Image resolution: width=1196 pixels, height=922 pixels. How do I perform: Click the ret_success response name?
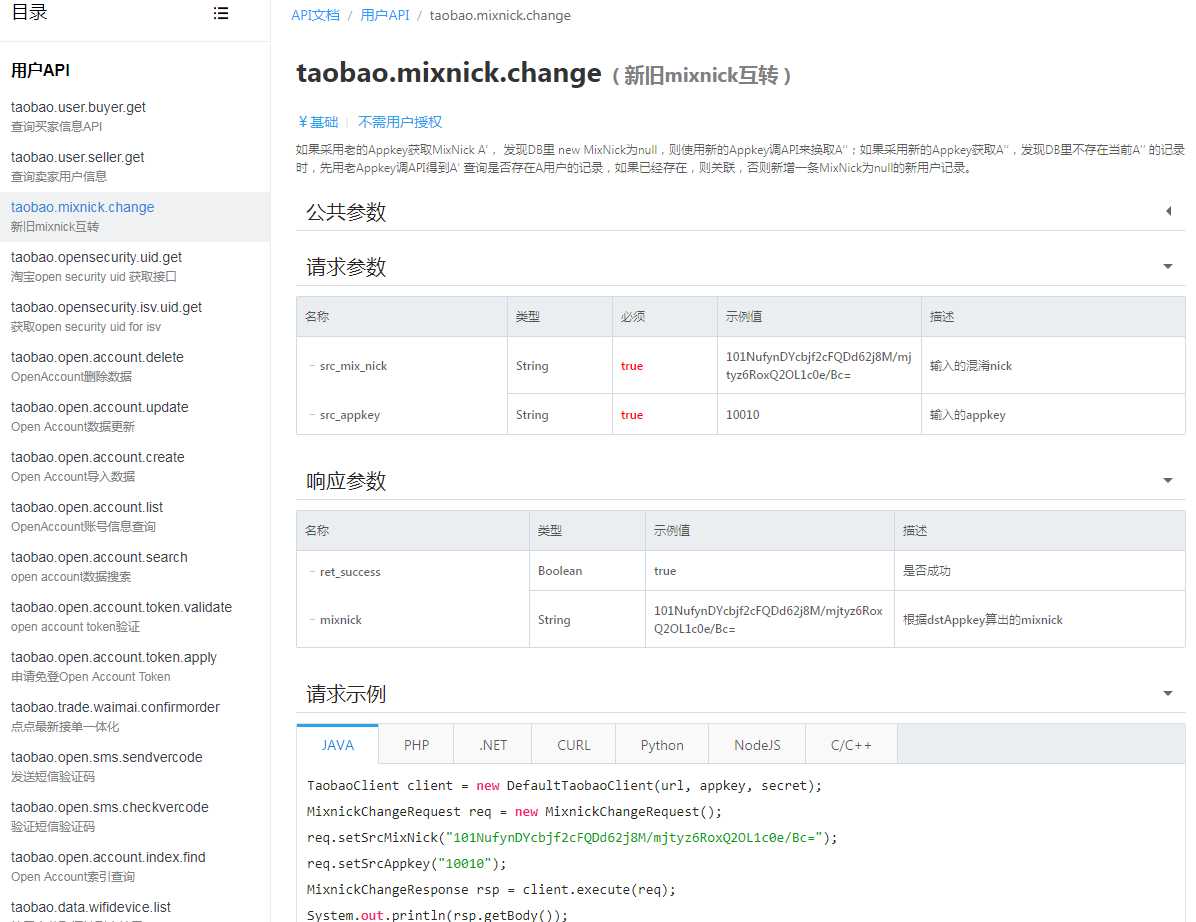(x=350, y=572)
